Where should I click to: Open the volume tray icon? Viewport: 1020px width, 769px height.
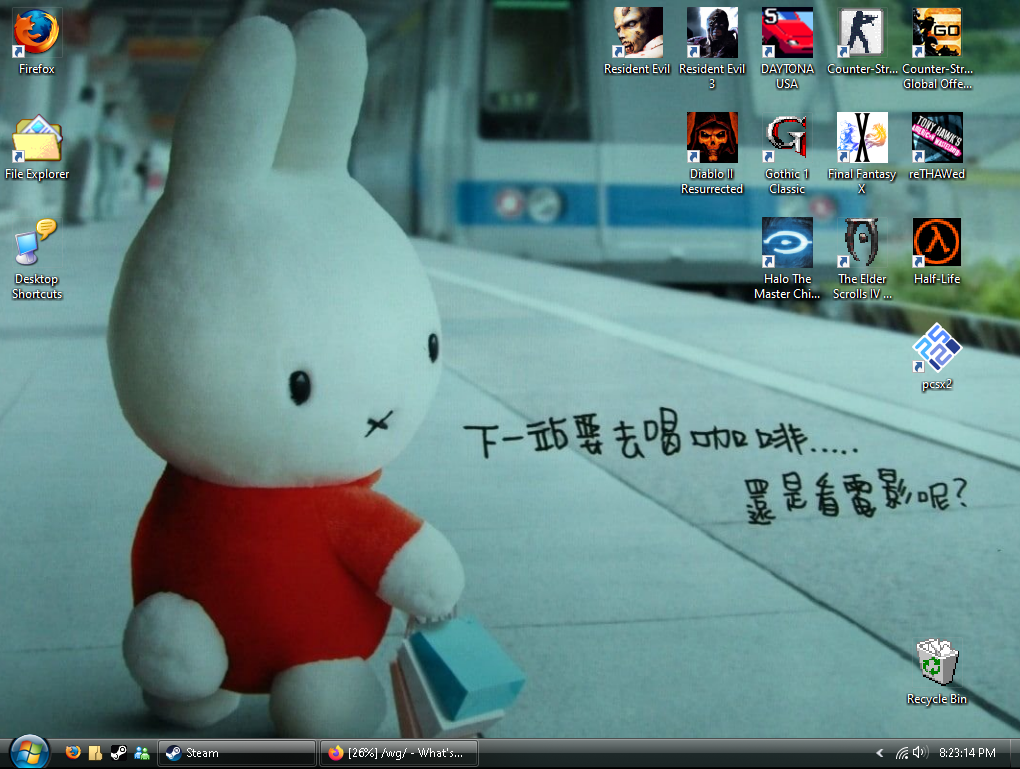point(919,753)
